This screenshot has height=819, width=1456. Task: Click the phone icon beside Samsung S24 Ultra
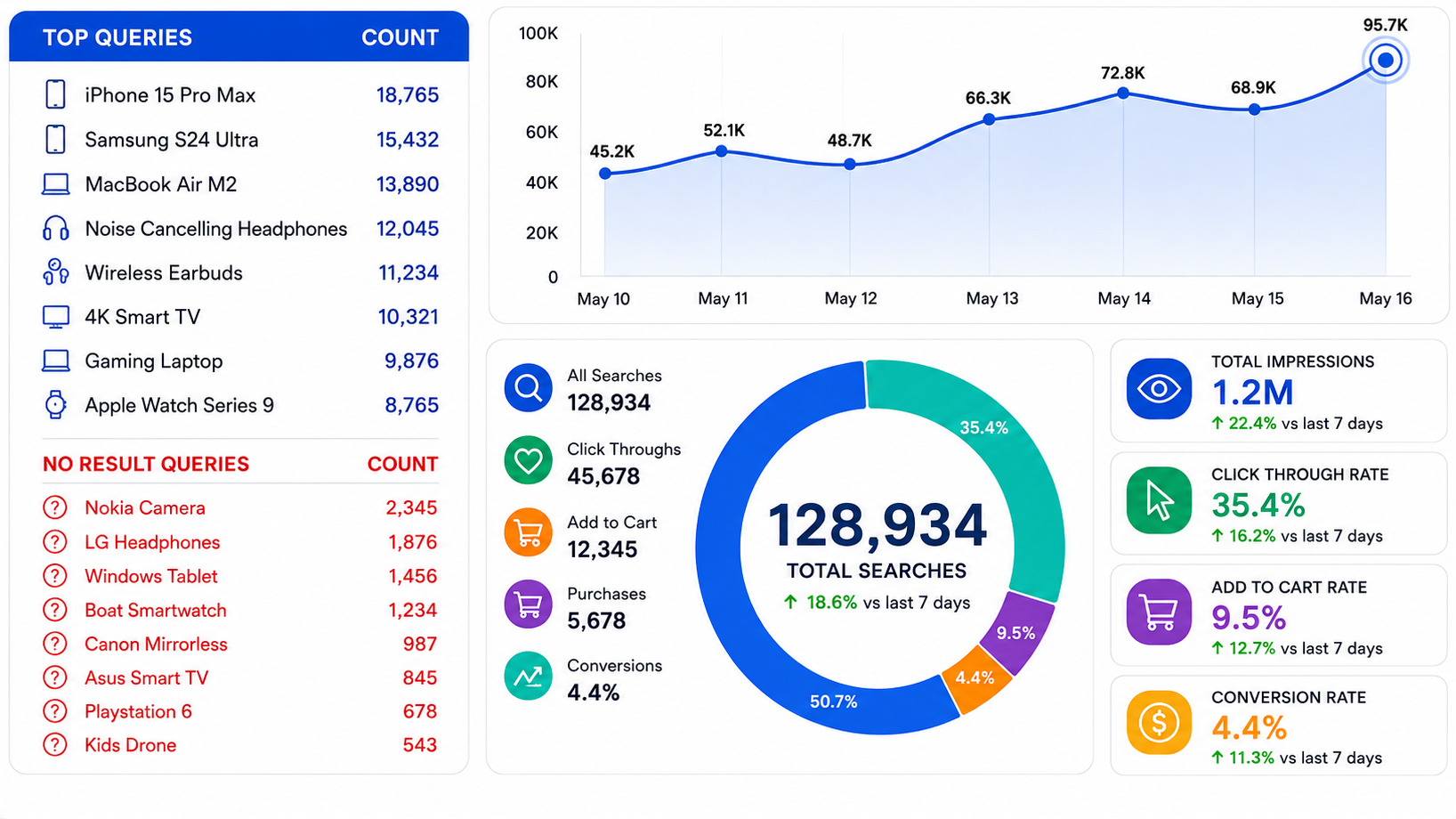pos(55,139)
